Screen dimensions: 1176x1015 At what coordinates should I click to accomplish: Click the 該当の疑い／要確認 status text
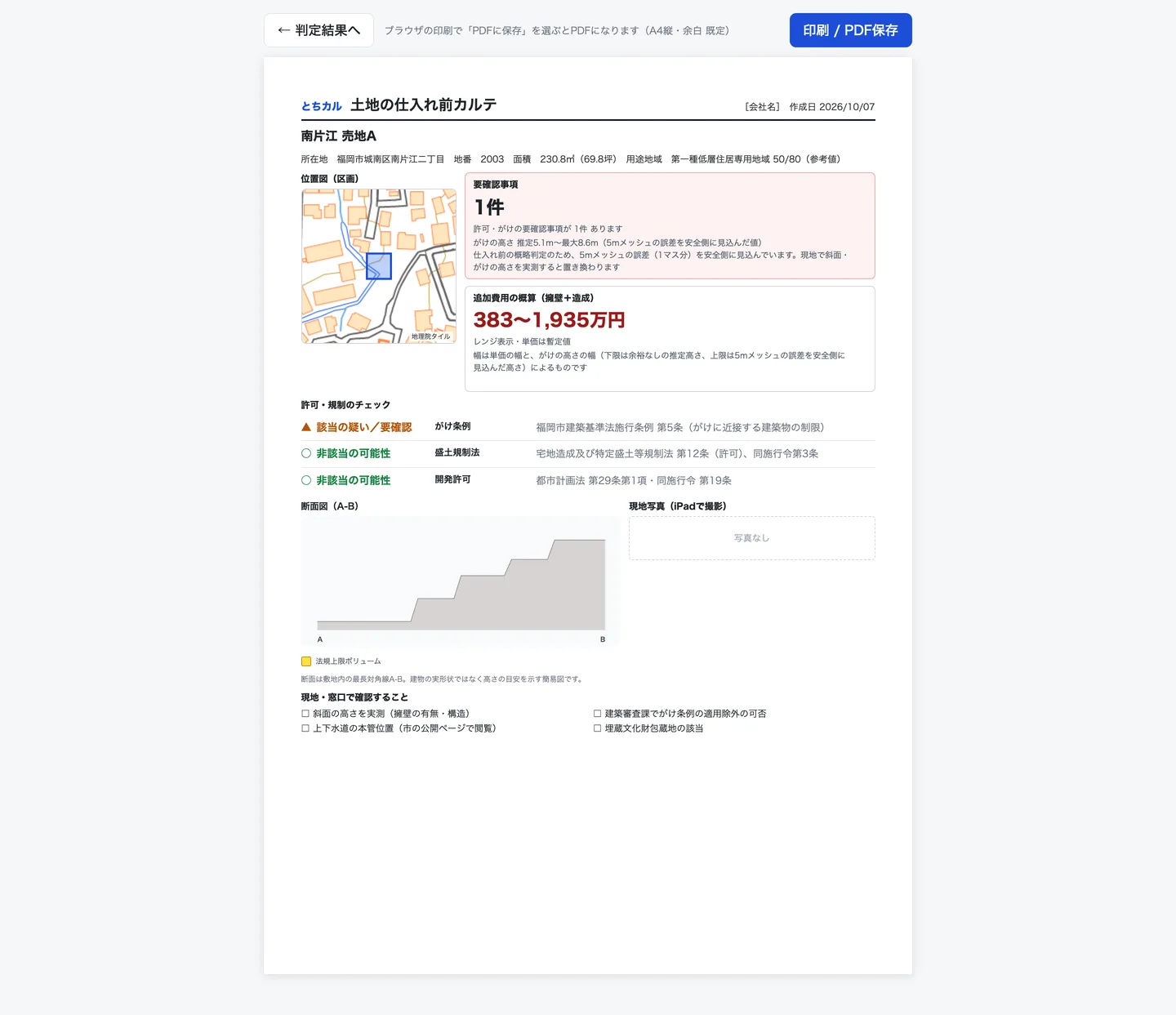364,427
